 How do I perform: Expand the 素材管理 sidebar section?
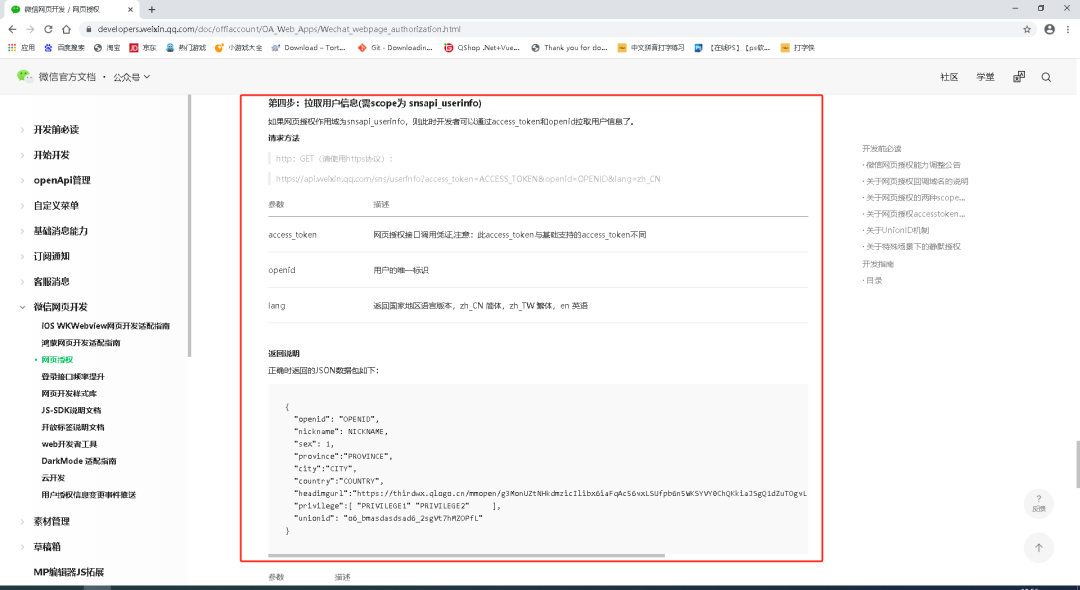52,521
